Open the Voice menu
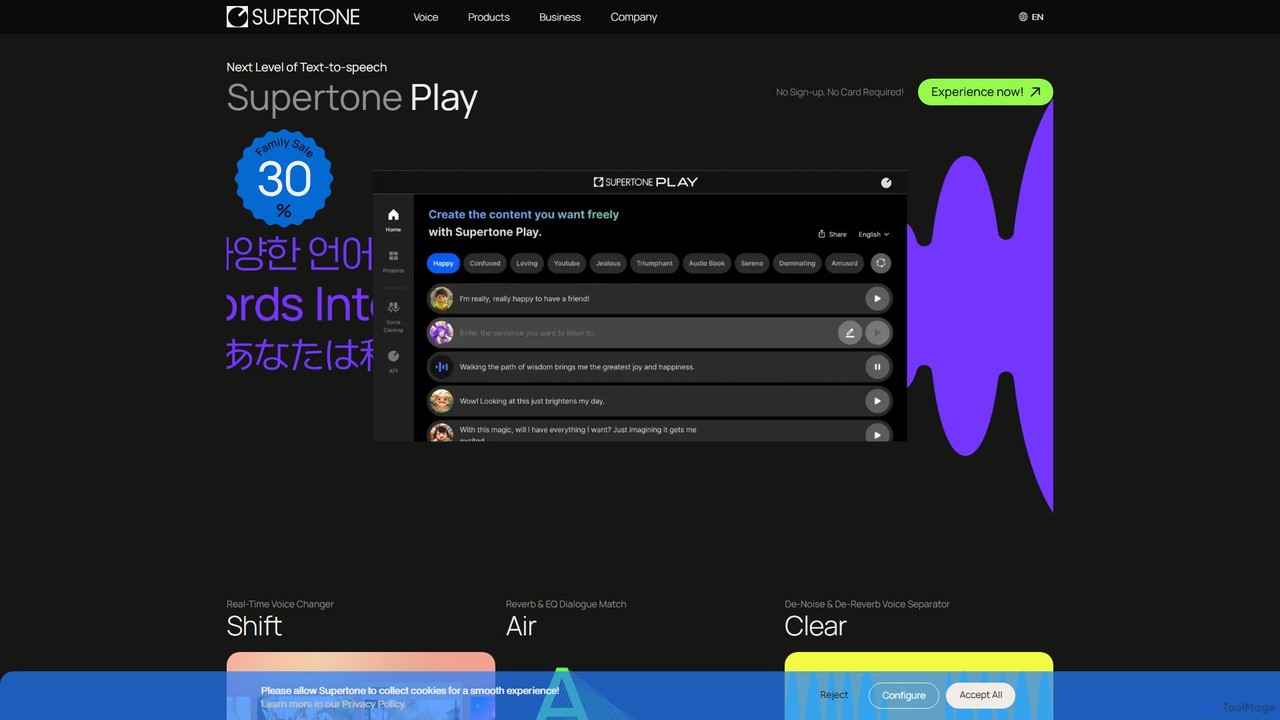This screenshot has height=720, width=1280. [x=426, y=17]
